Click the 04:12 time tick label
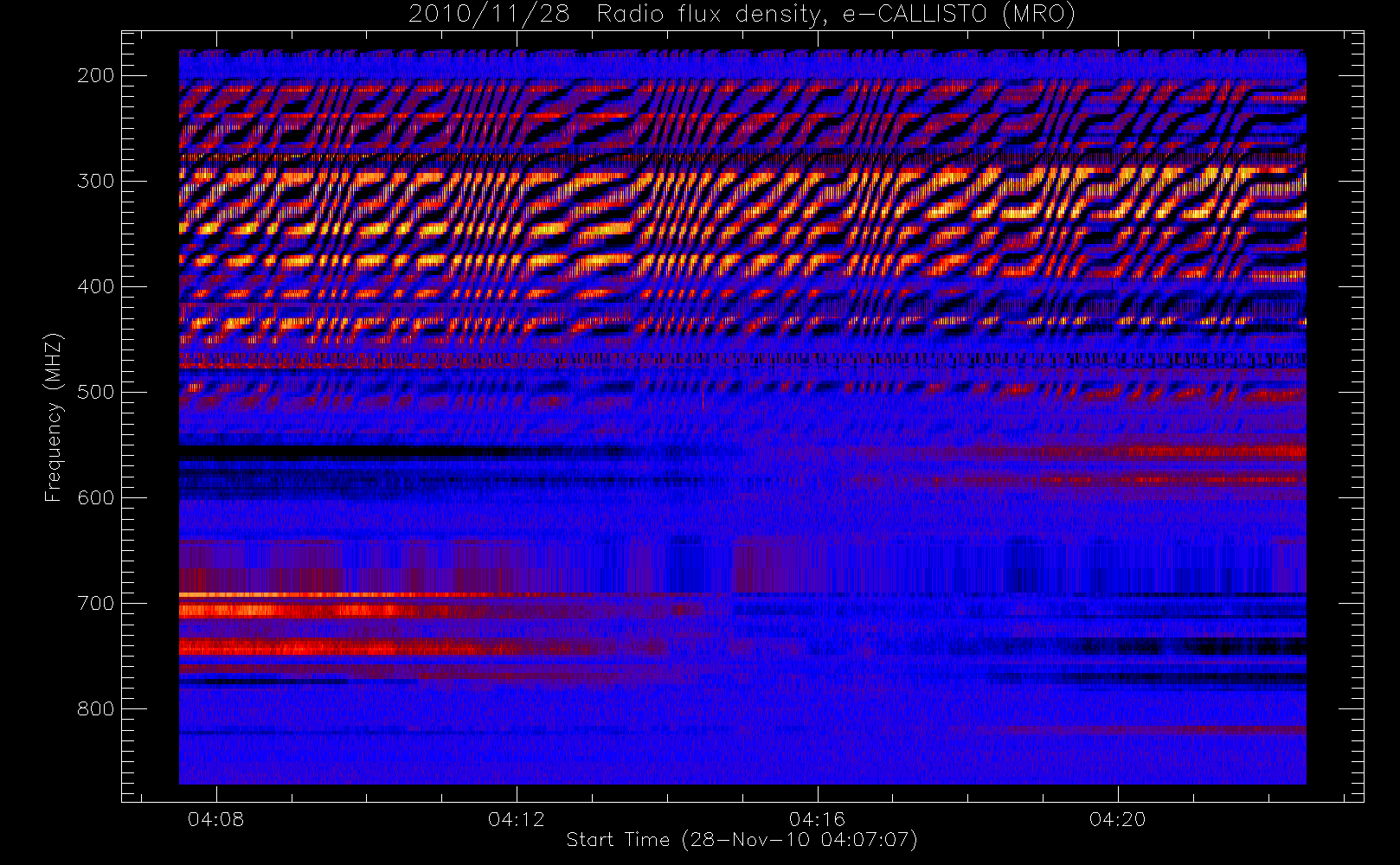The height and width of the screenshot is (865, 1400). pyautogui.click(x=517, y=819)
